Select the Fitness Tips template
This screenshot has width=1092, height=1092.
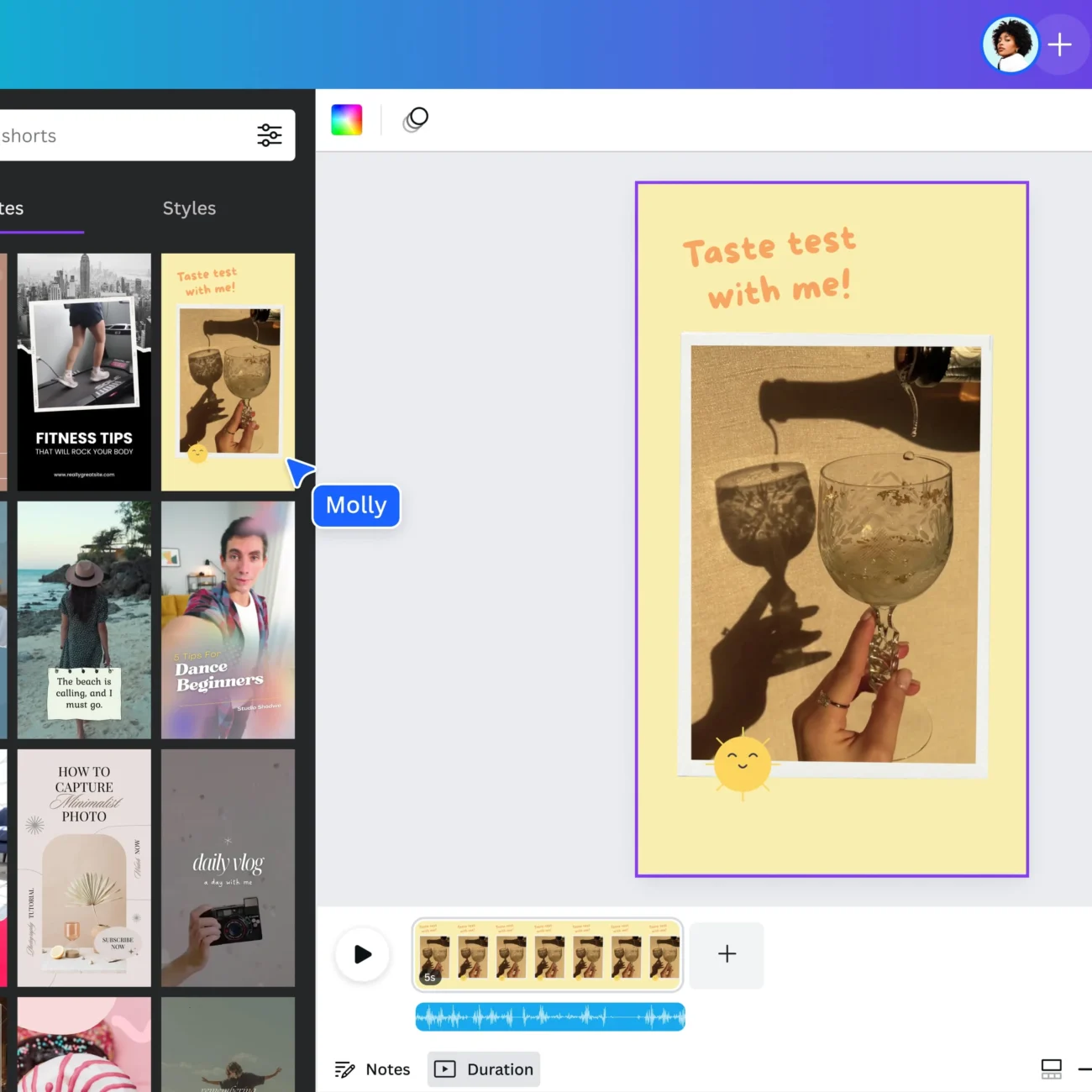click(x=84, y=371)
